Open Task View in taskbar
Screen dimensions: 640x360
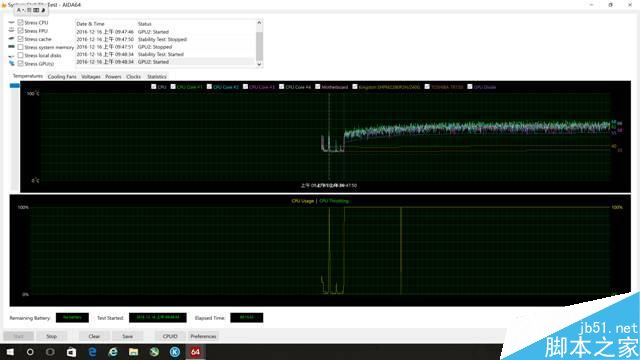(50, 352)
